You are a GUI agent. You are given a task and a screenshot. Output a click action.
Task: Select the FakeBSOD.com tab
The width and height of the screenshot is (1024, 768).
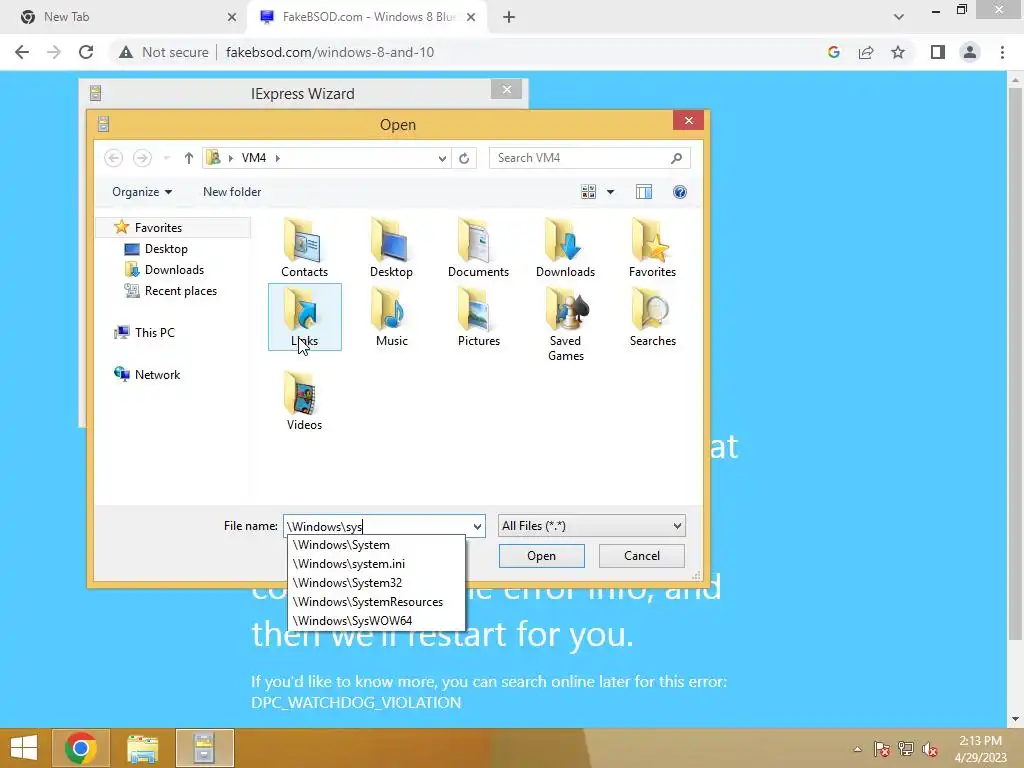coord(366,17)
